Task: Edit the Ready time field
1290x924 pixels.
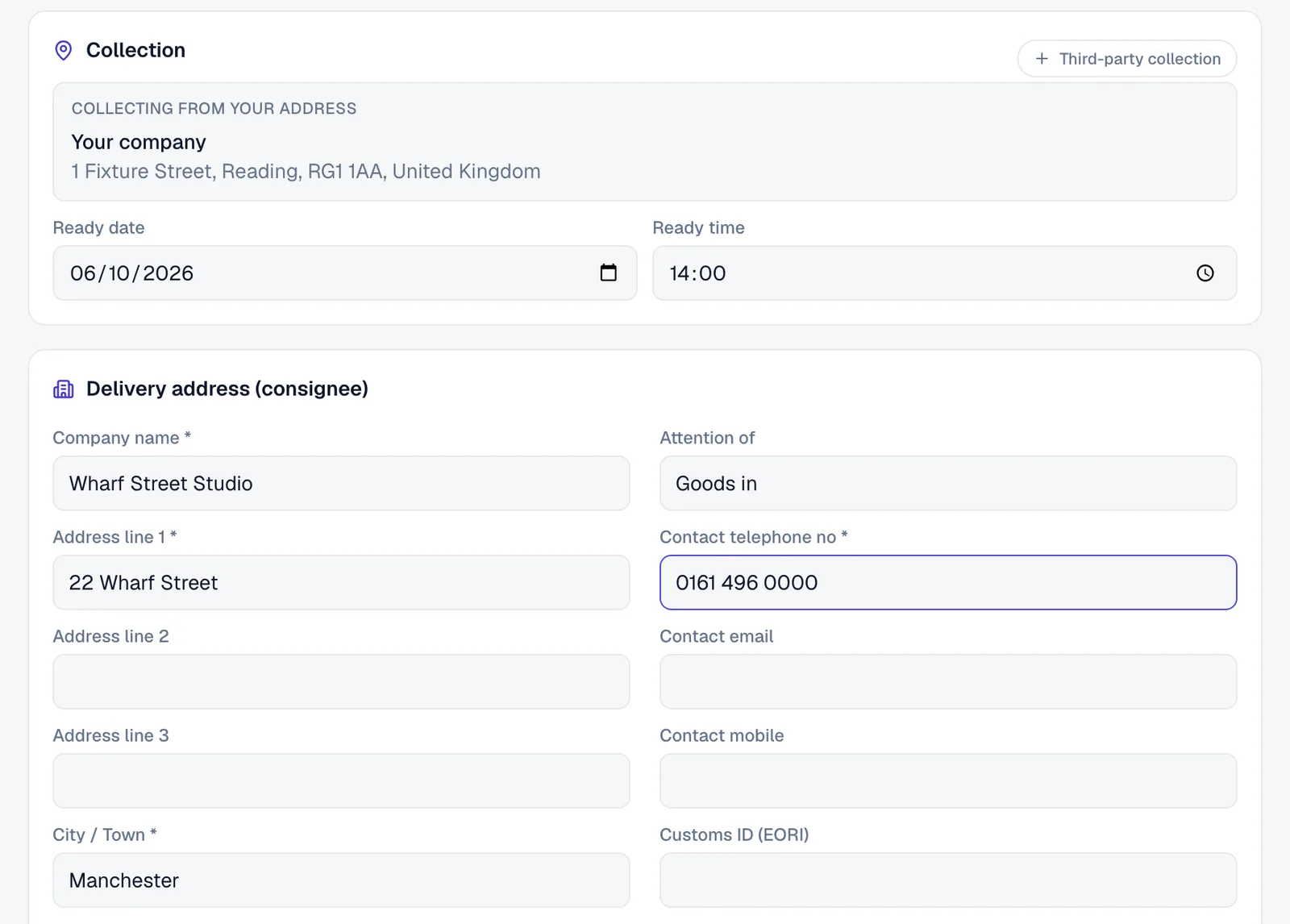Action: [x=944, y=273]
